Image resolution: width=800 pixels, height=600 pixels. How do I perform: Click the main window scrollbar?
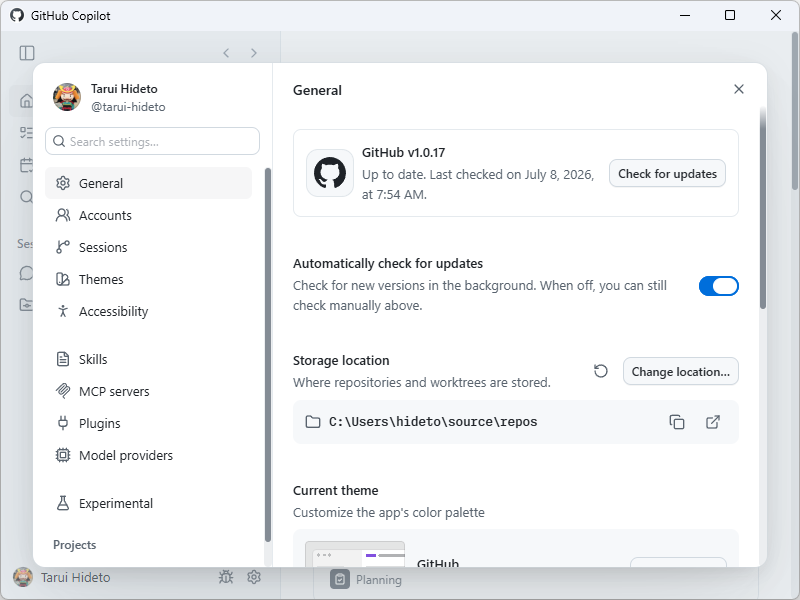(x=795, y=111)
